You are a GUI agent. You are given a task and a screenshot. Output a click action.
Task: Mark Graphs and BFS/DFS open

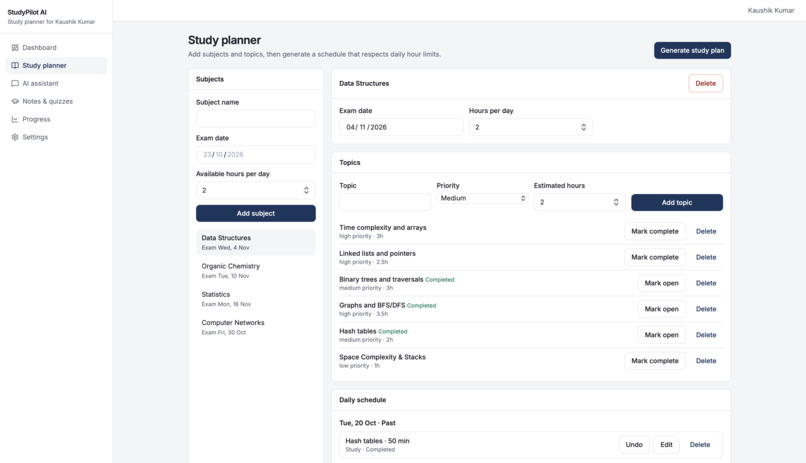pos(662,309)
